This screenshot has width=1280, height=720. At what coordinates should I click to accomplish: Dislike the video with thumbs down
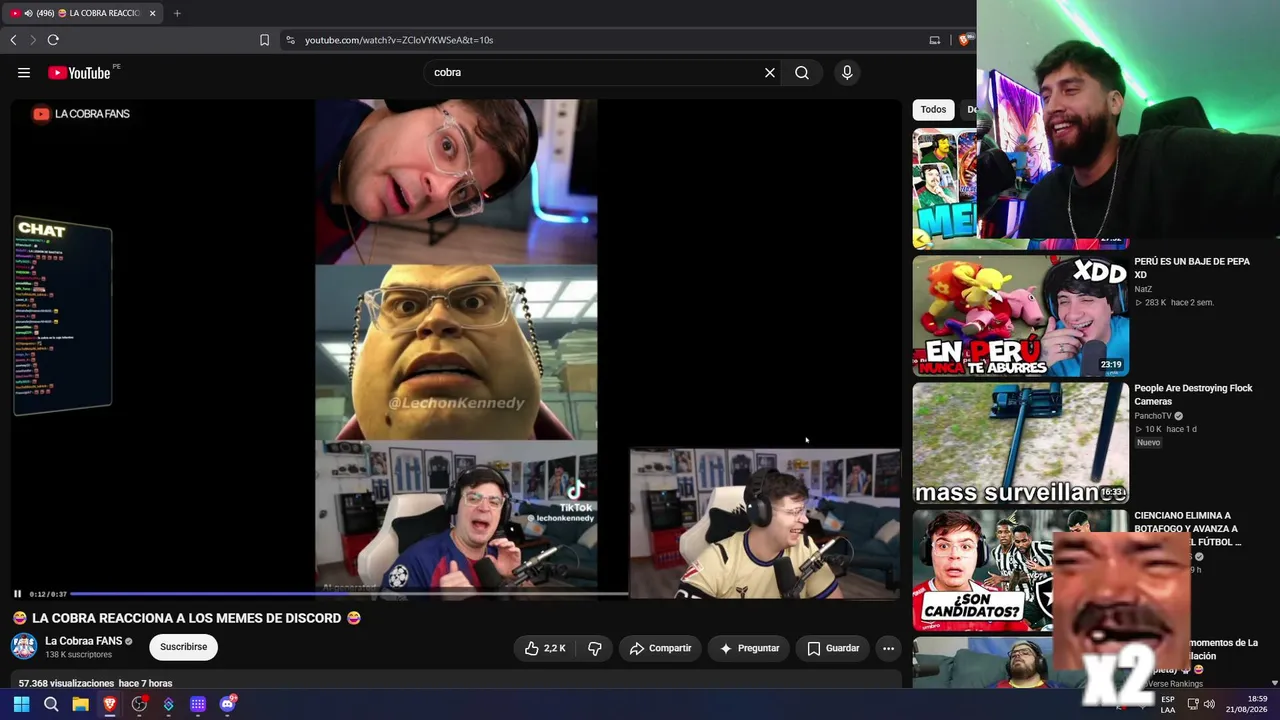(595, 648)
